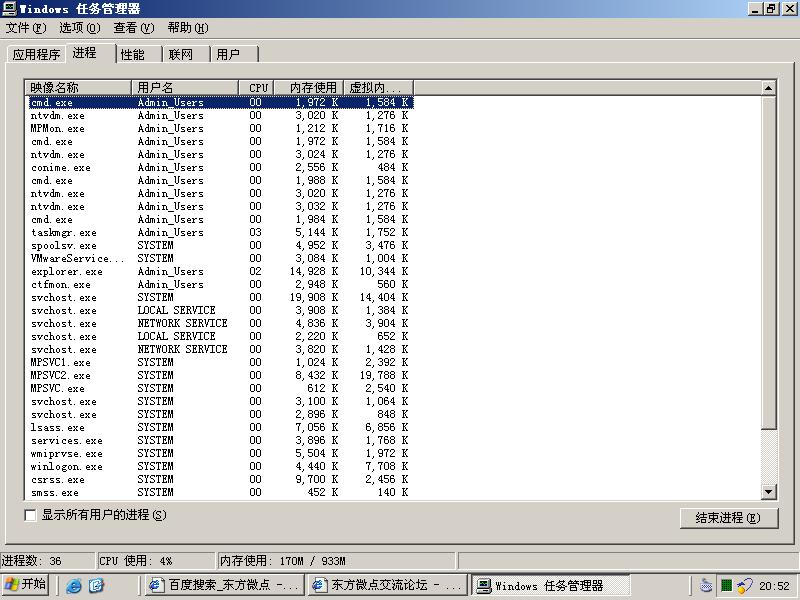Sort processes by 内存使用 column header
This screenshot has width=800, height=600.
coord(308,88)
